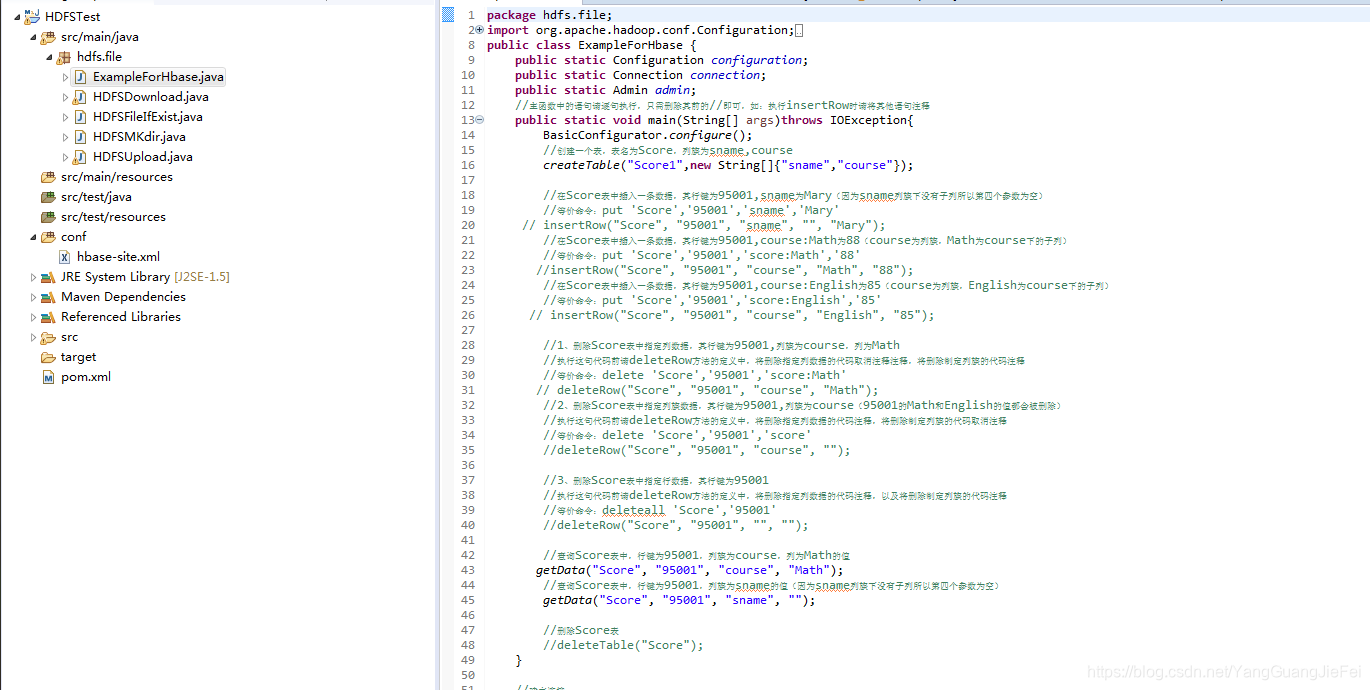The height and width of the screenshot is (690, 1370).
Task: Select ExampleForHbase.java in the explorer
Action: click(159, 77)
